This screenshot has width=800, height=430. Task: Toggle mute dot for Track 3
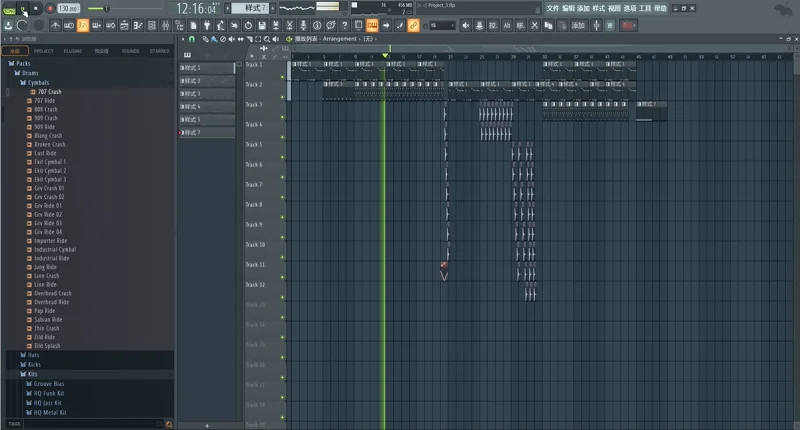point(282,117)
